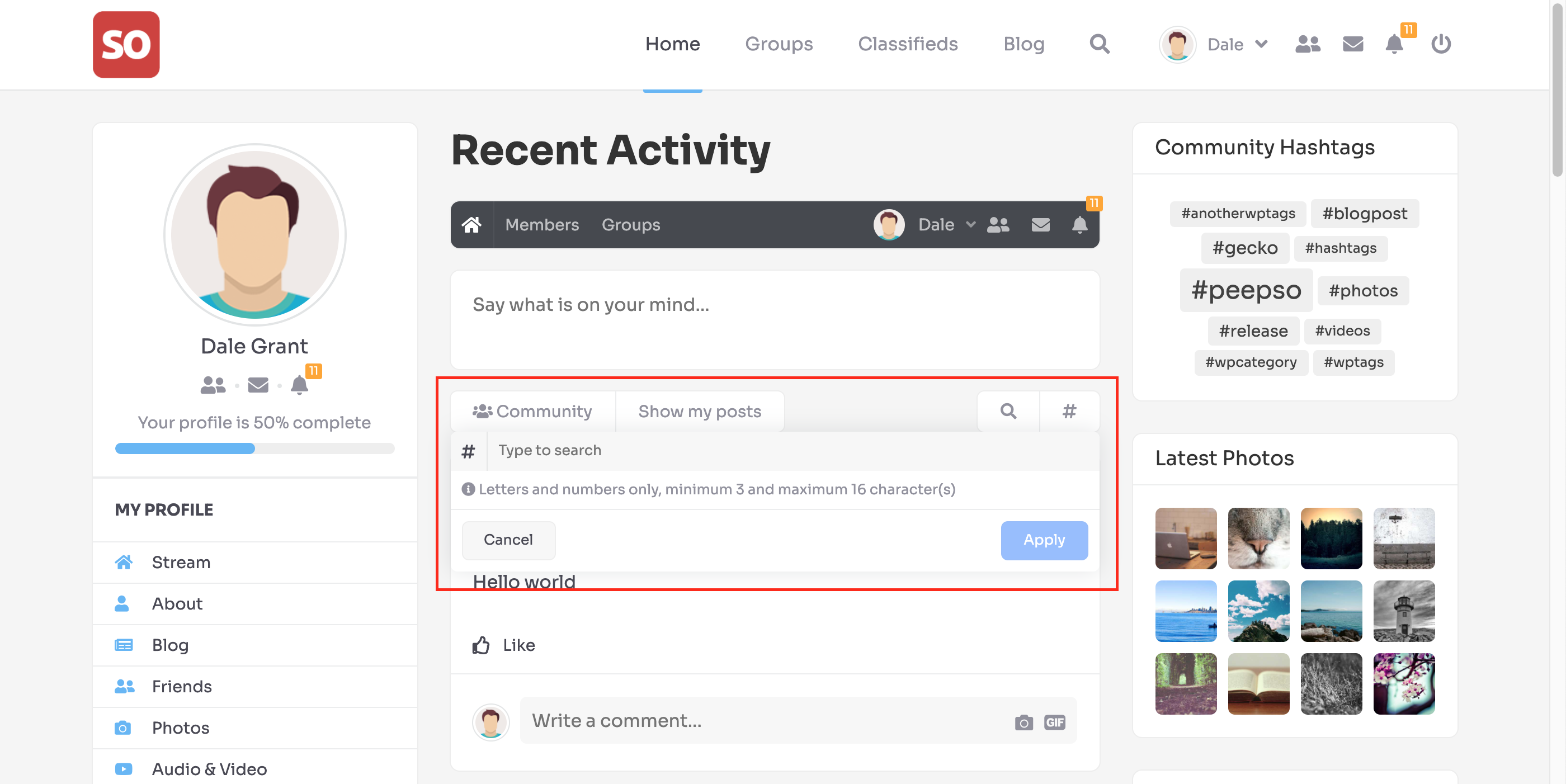Open the top navigation search icon
The image size is (1566, 784).
[1099, 44]
